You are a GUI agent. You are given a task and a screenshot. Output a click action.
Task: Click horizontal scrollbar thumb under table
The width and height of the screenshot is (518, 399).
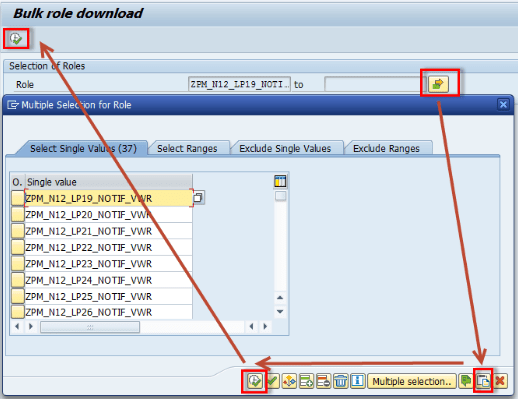(x=90, y=327)
